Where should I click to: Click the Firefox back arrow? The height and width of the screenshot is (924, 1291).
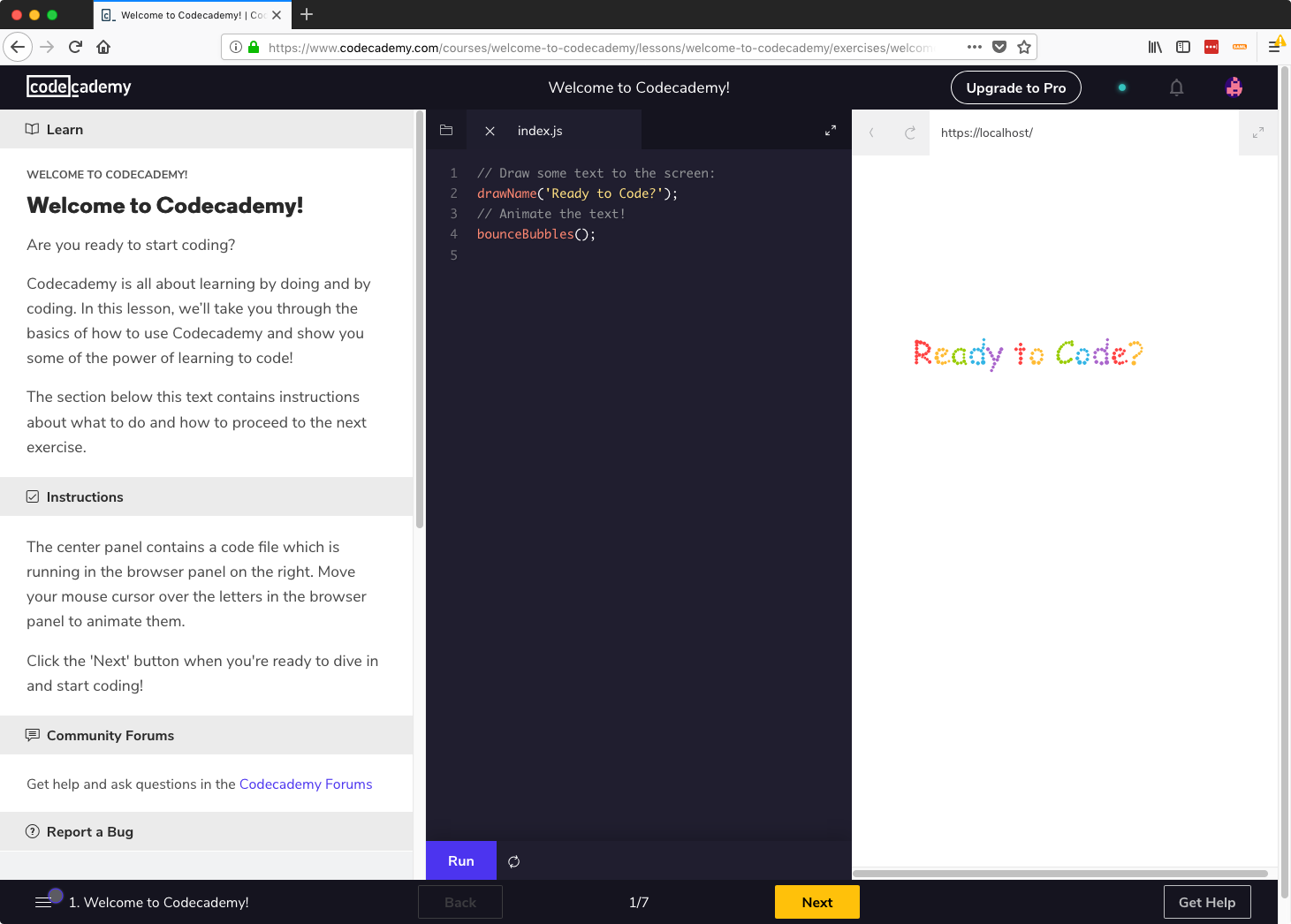tap(18, 47)
